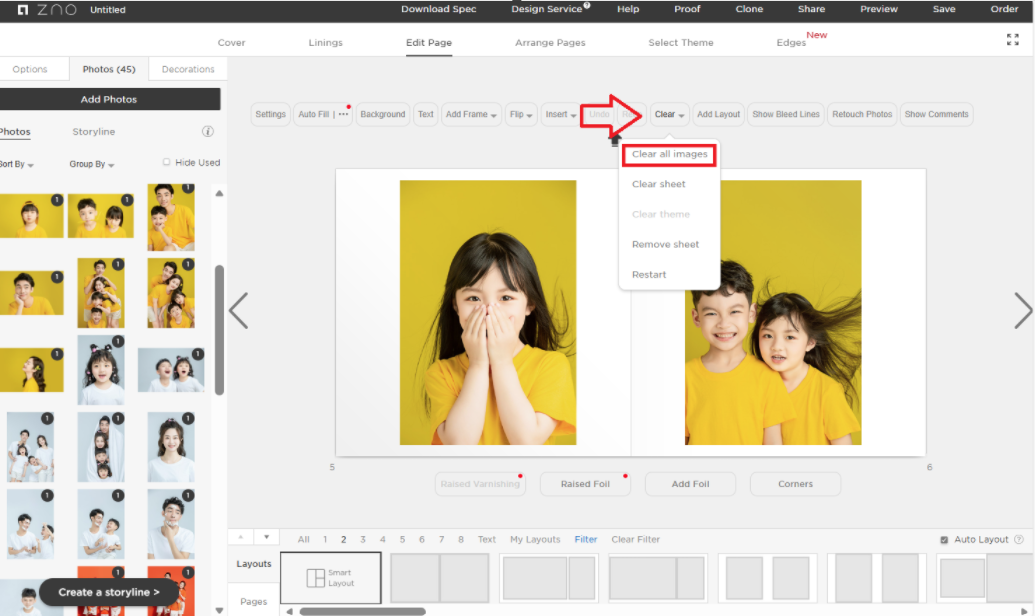The width and height of the screenshot is (1035, 616).
Task: Expand the Sort By dropdown
Action: pyautogui.click(x=17, y=164)
